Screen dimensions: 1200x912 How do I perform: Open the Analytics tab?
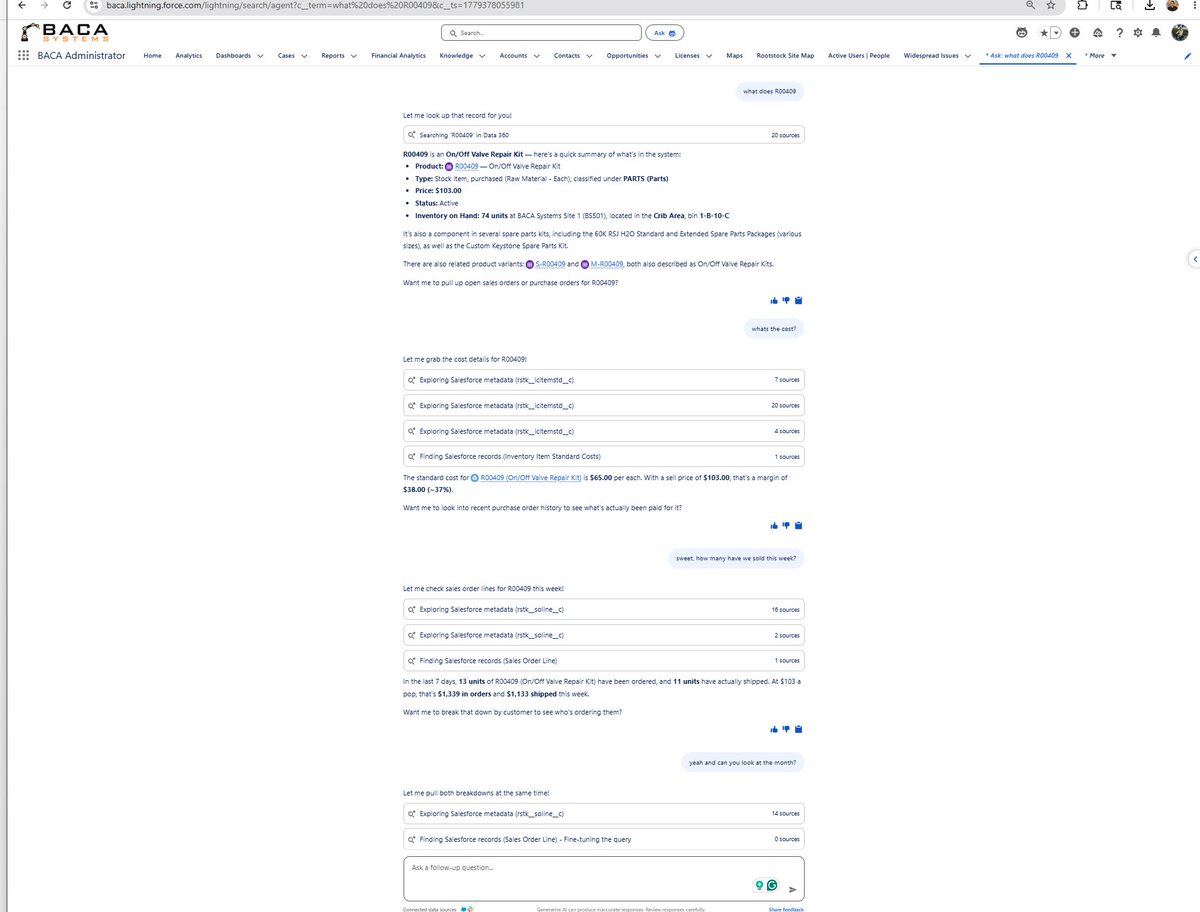pyautogui.click(x=189, y=56)
